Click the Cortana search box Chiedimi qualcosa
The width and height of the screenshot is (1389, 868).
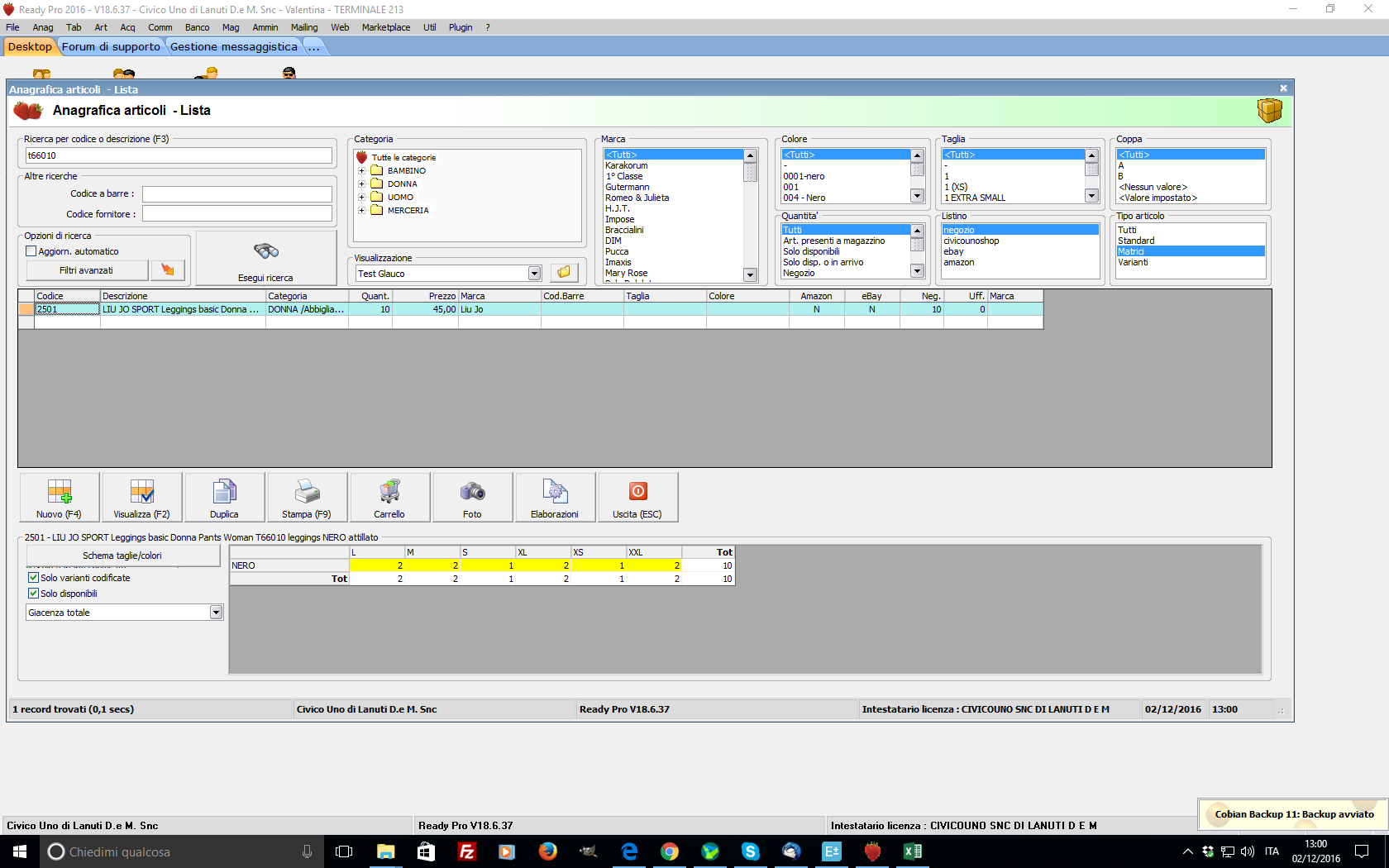point(182,851)
